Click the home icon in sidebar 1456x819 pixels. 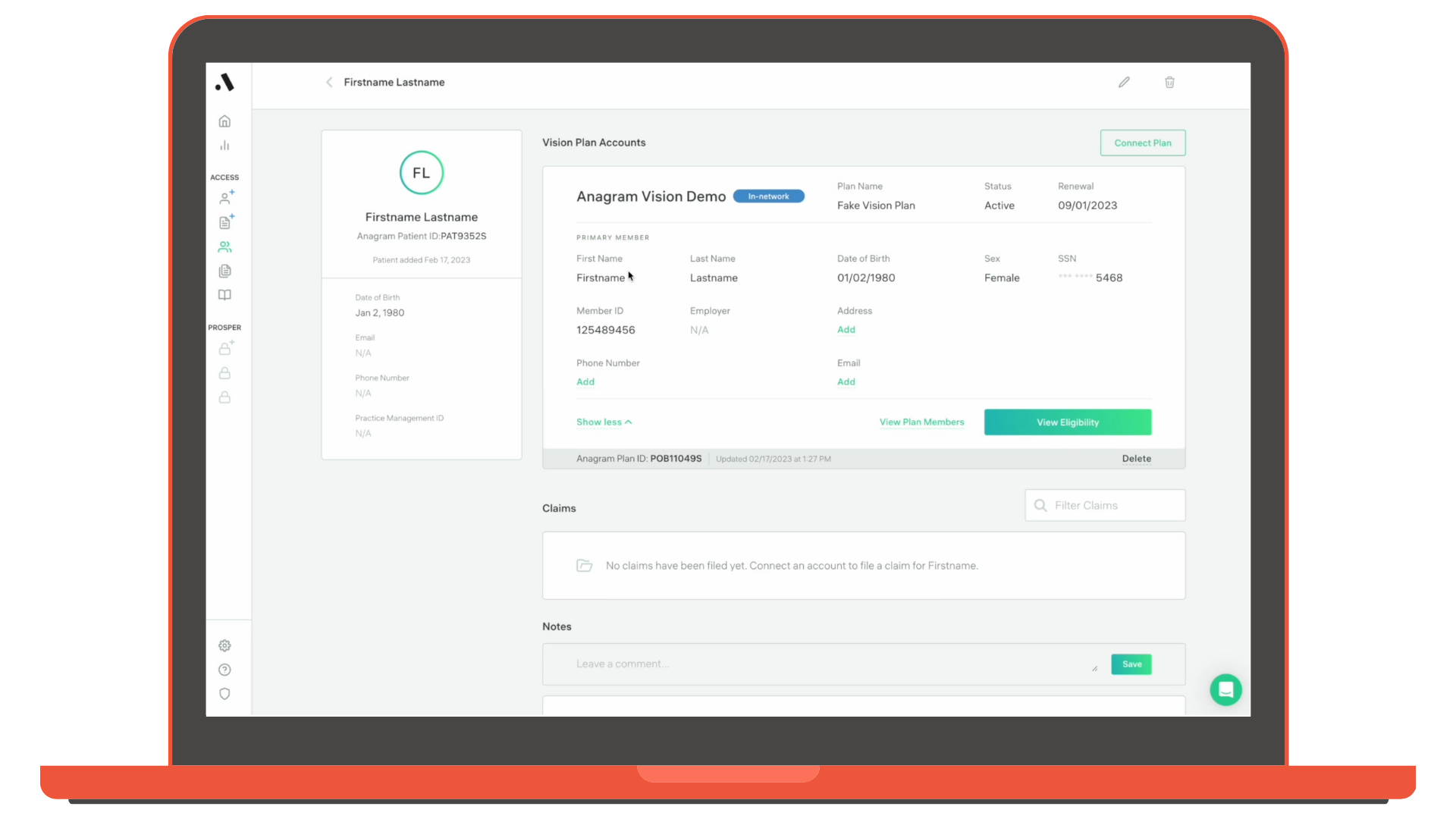tap(224, 121)
